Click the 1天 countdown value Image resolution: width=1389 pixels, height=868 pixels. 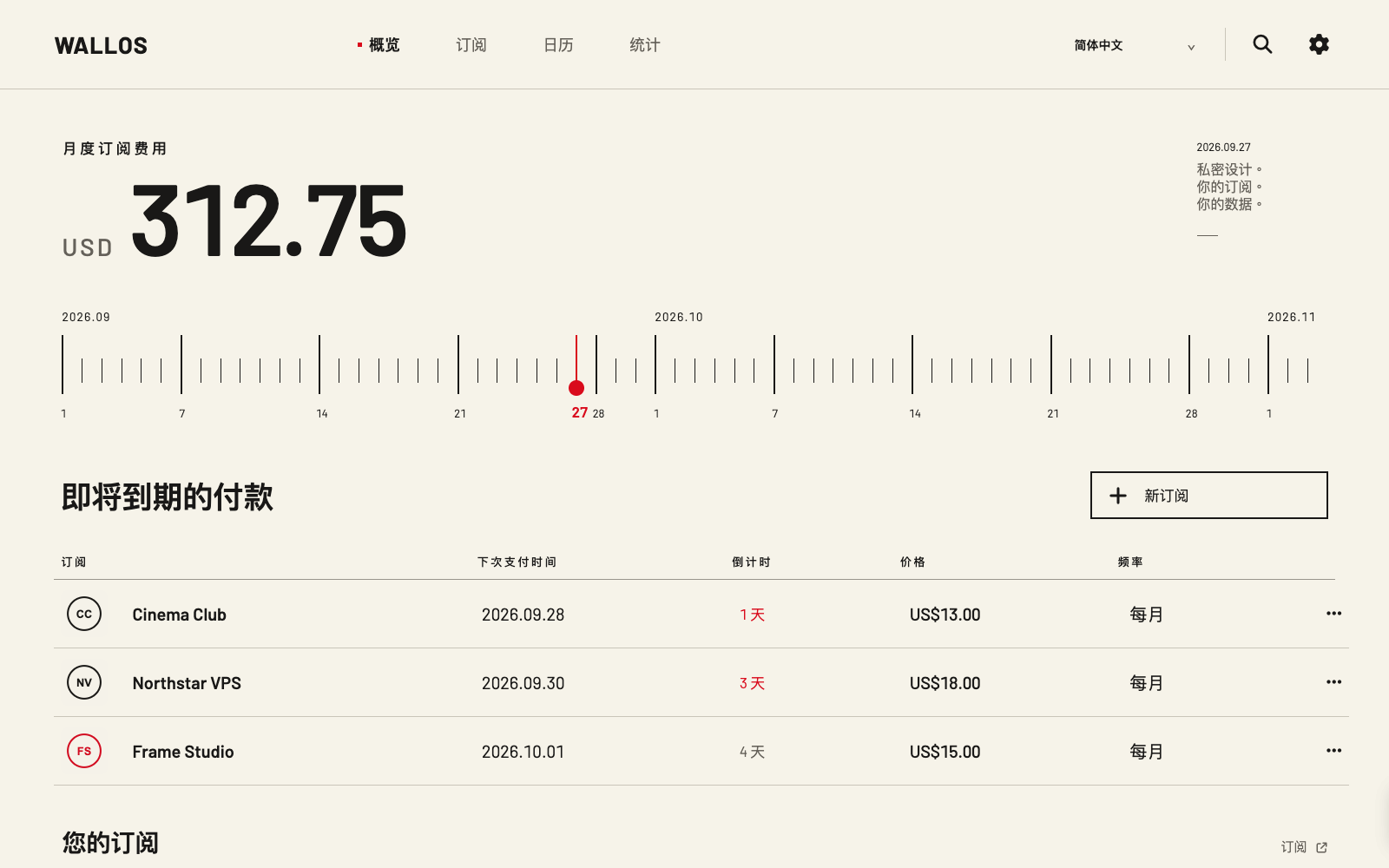[x=752, y=615]
